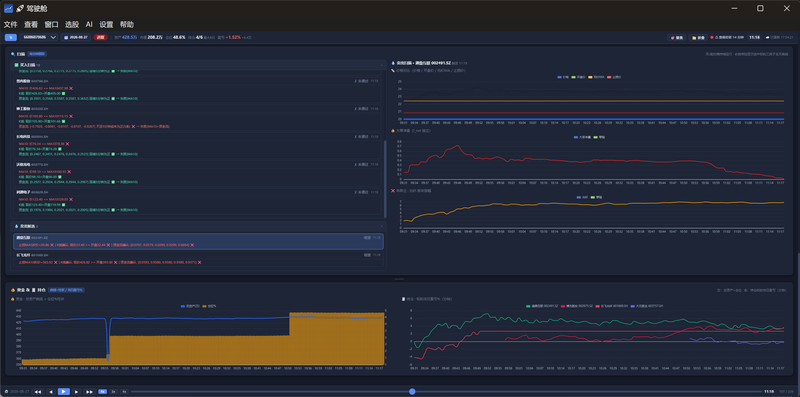This screenshot has width=800, height=397.
Task: Click the fast-forward double-arrow playback icon
Action: 89,391
